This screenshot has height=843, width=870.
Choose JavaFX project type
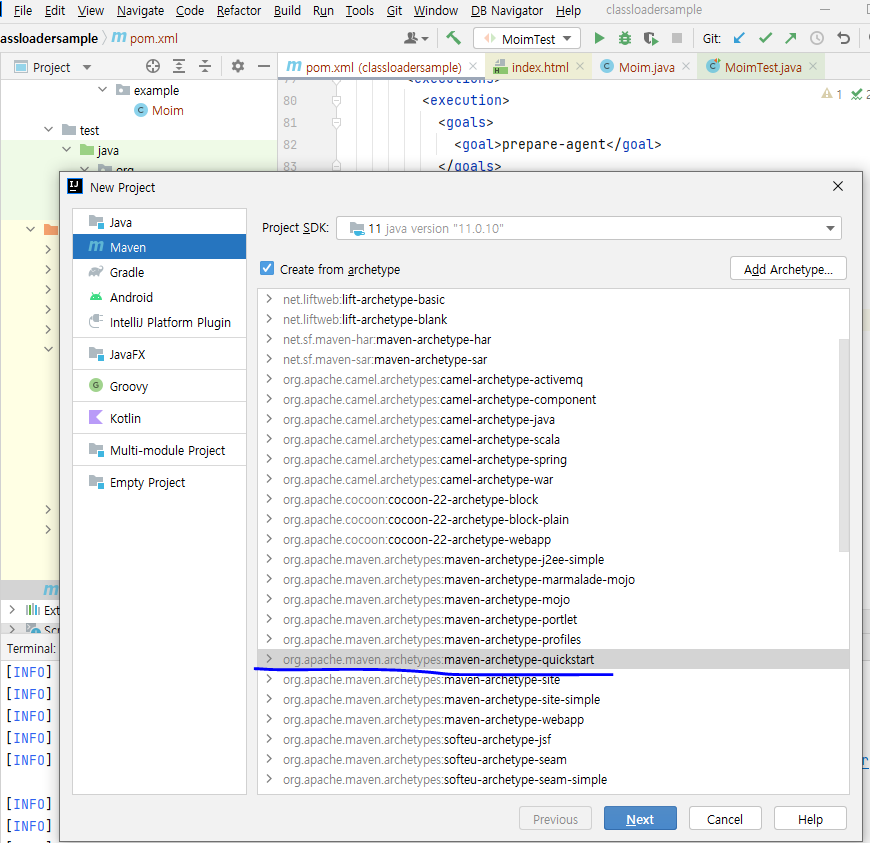(x=159, y=354)
